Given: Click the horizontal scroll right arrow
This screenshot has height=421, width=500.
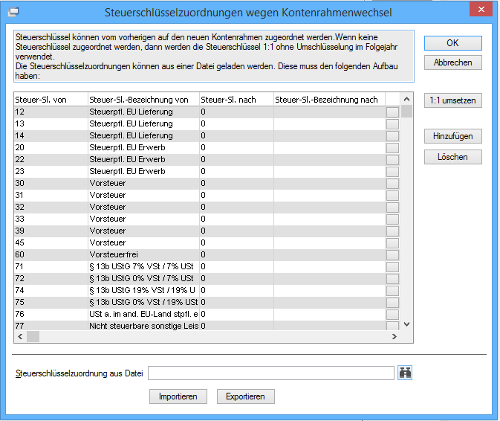Looking at the screenshot, I should point(394,336).
